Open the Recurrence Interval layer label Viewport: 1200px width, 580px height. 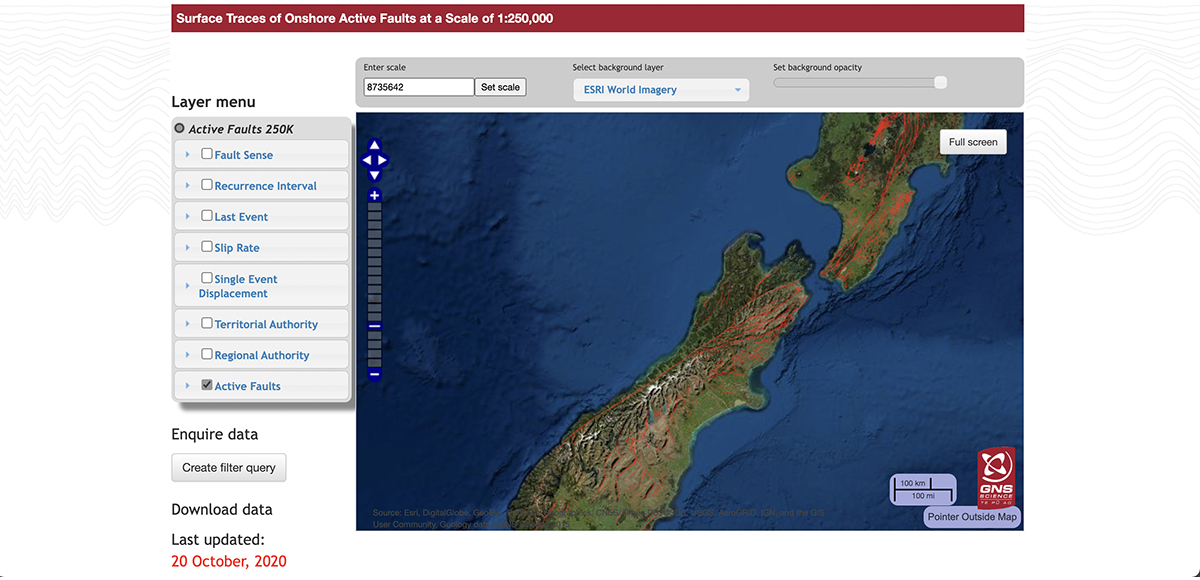265,186
